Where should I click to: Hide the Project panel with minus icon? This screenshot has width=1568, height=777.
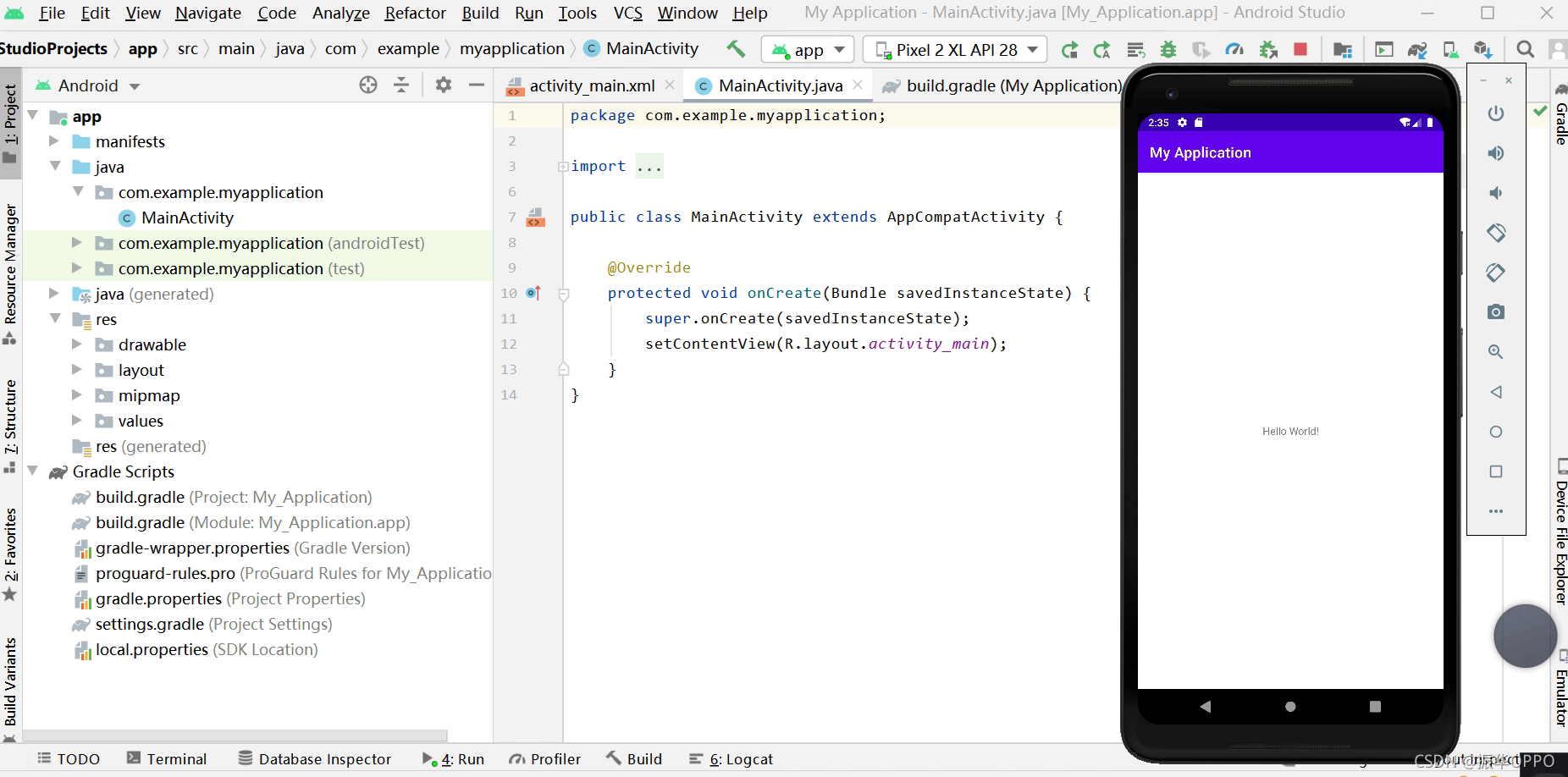476,85
